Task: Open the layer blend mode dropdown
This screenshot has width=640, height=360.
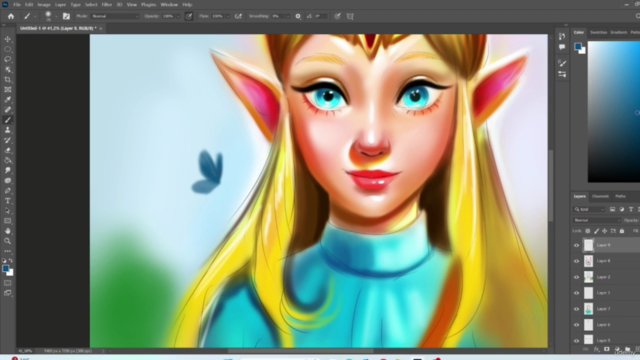Action: point(596,220)
